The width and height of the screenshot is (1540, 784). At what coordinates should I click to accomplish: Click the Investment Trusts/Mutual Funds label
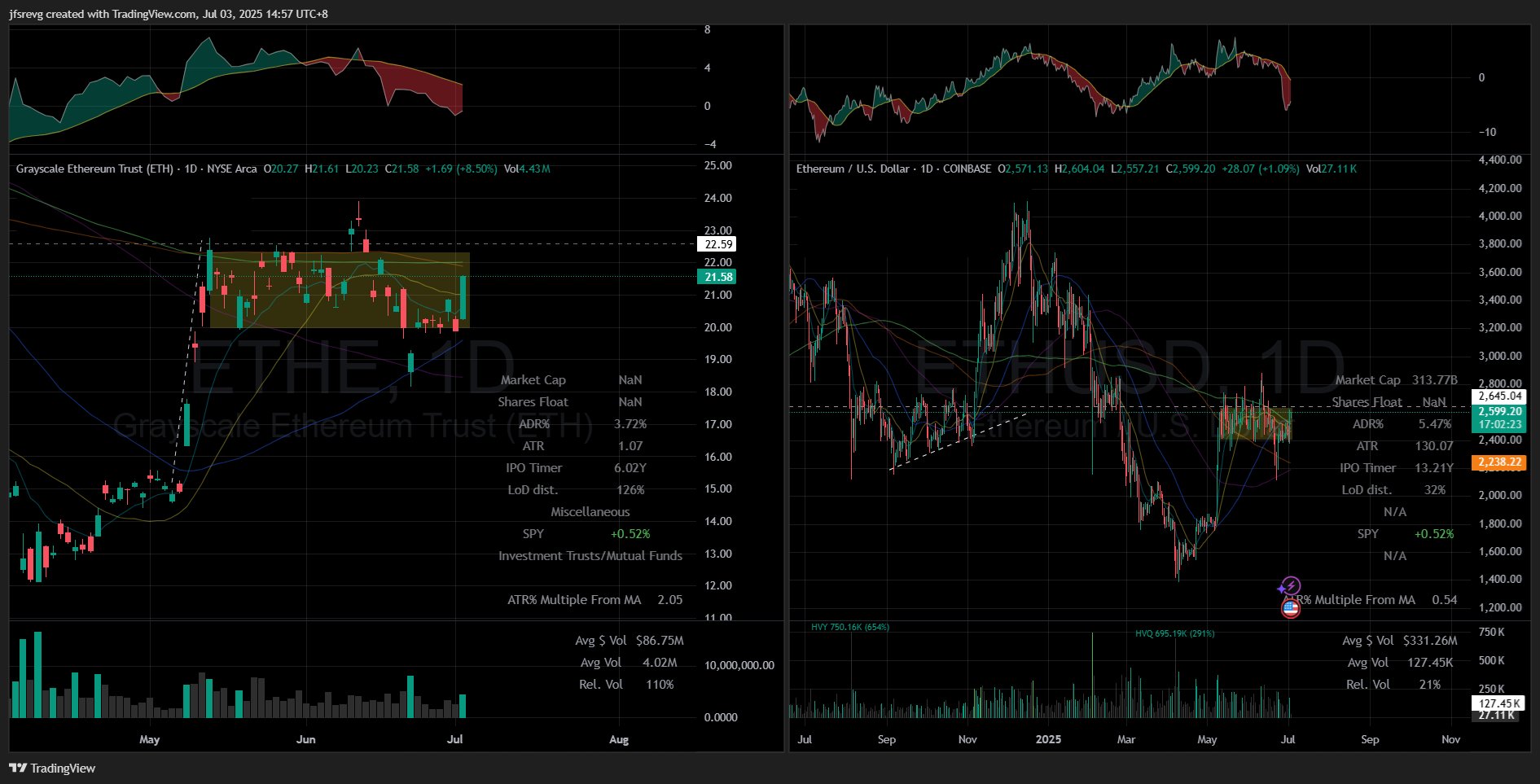(x=590, y=556)
